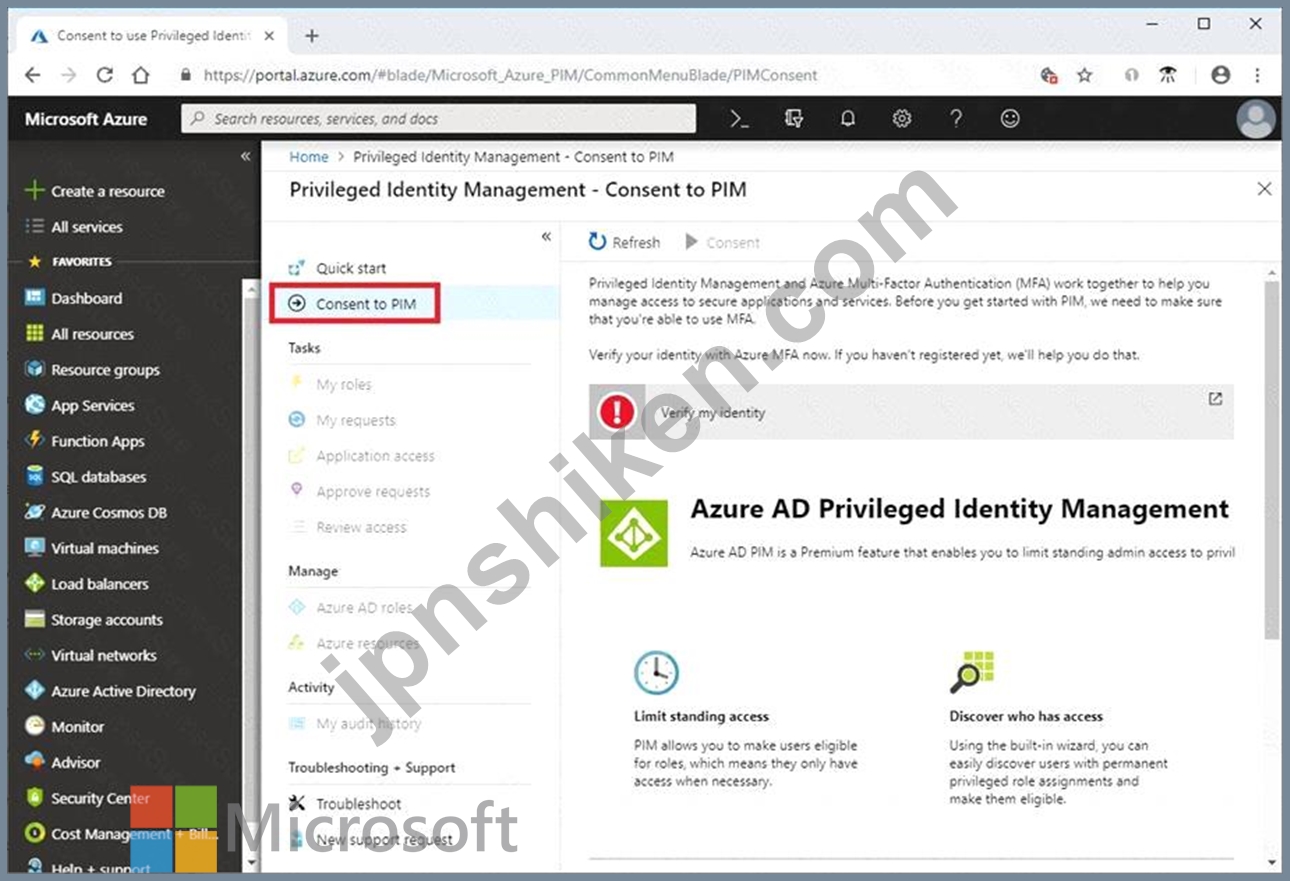Image resolution: width=1290 pixels, height=881 pixels.
Task: Click the Virtual networks icon
Action: click(x=35, y=655)
